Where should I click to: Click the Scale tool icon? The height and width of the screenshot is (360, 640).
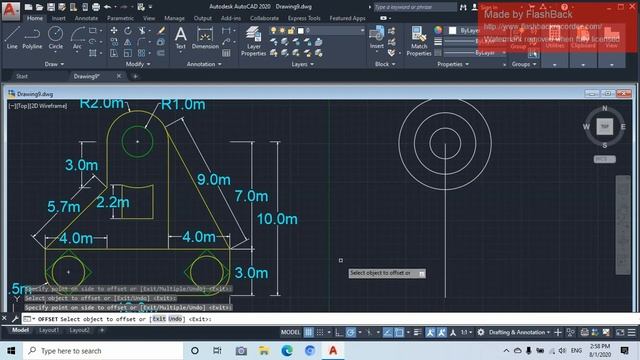128,53
